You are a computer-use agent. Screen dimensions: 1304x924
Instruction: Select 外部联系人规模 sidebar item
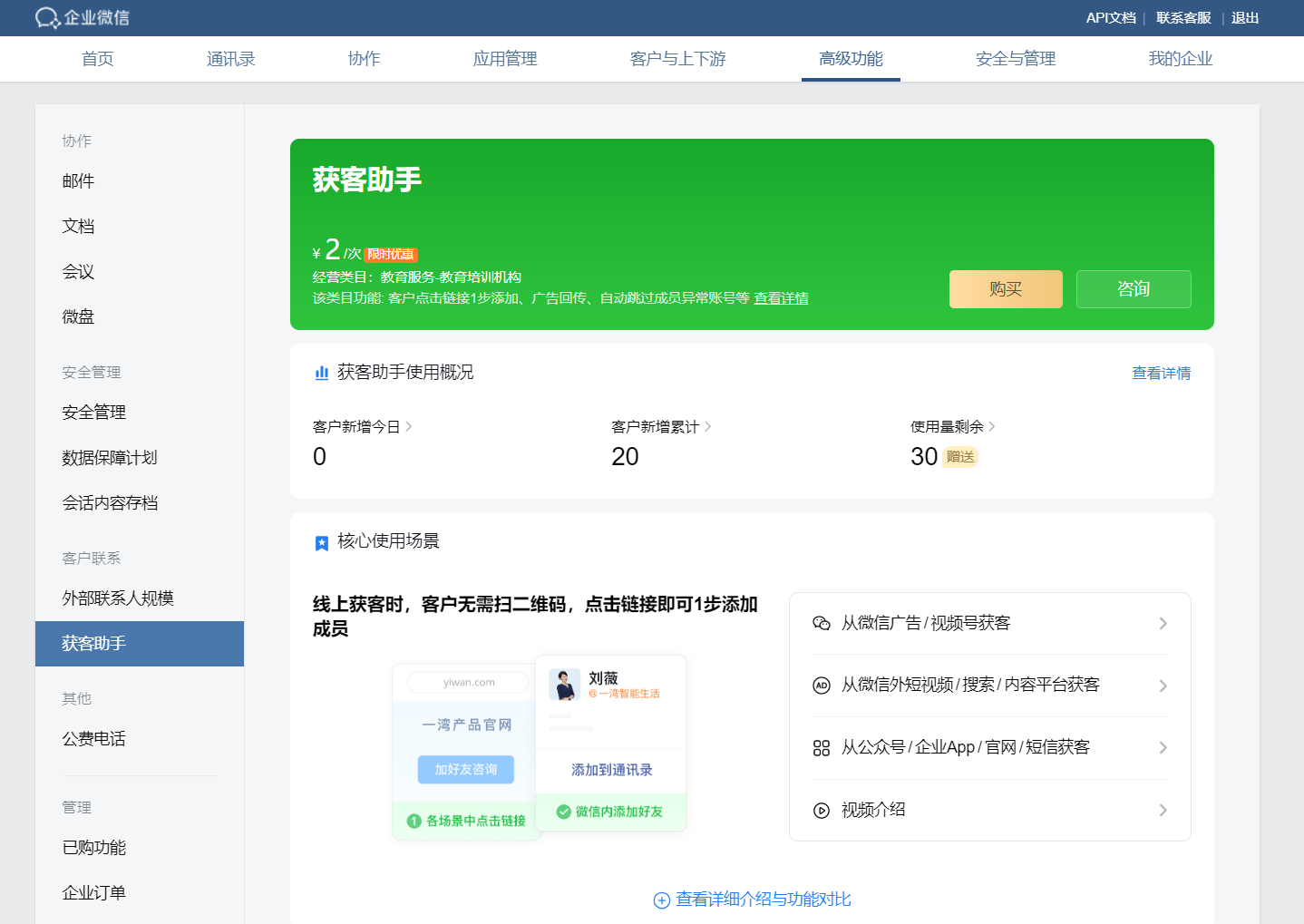(140, 598)
